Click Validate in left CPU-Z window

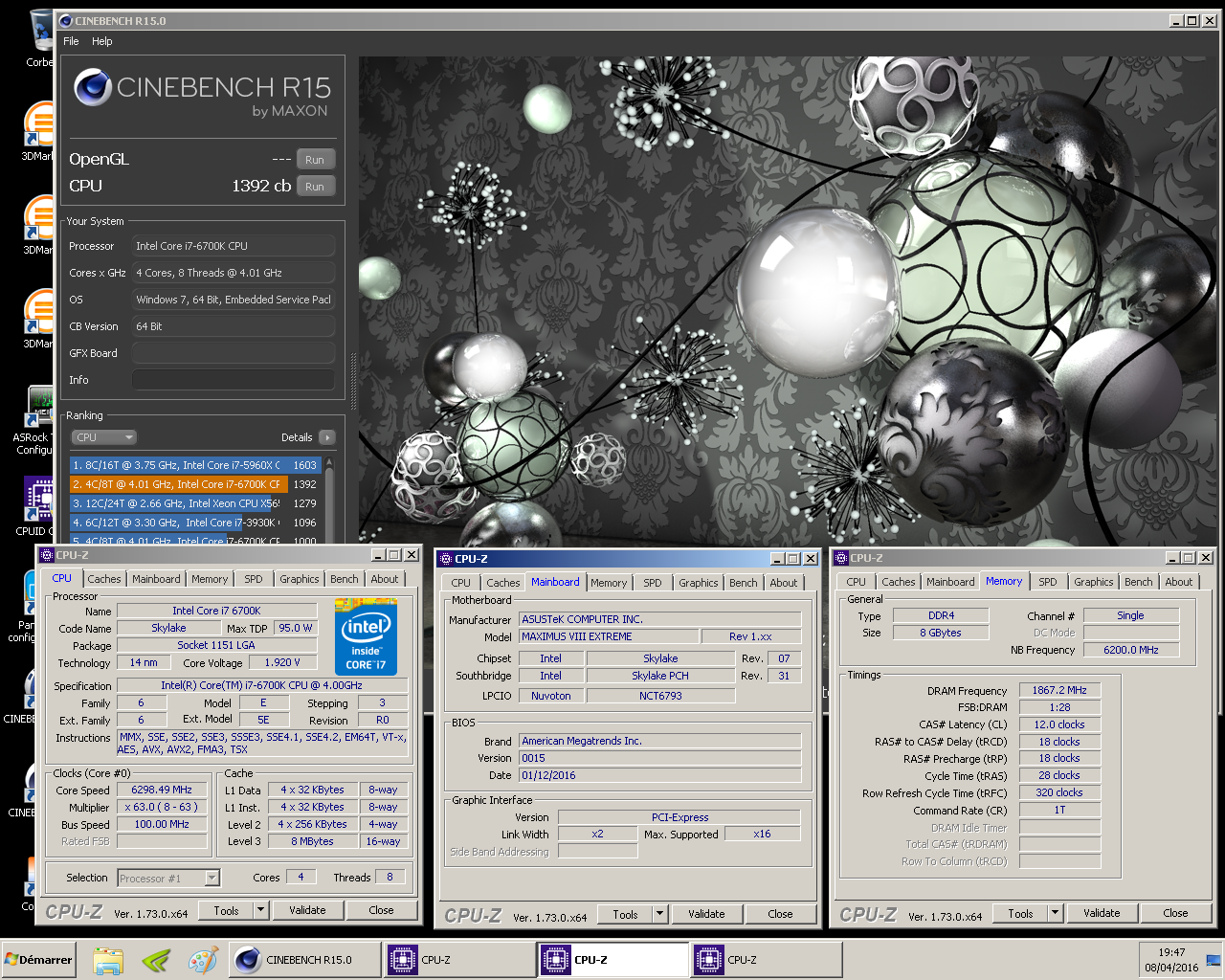point(307,910)
